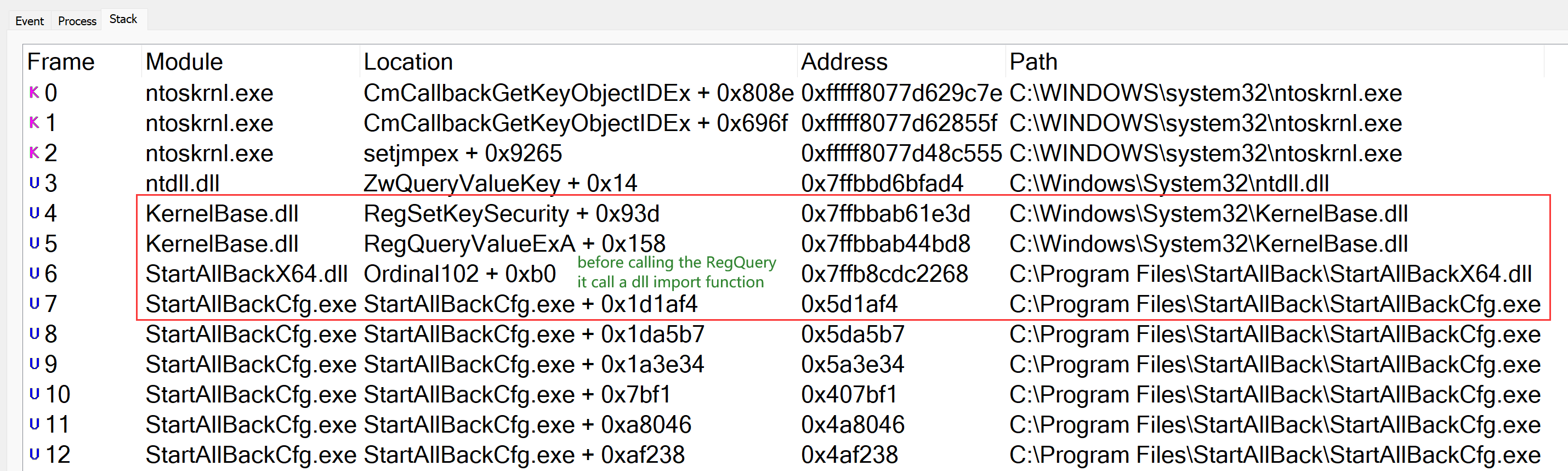Click the user-mode U icon for frame 6
The image size is (1568, 471).
tap(34, 273)
